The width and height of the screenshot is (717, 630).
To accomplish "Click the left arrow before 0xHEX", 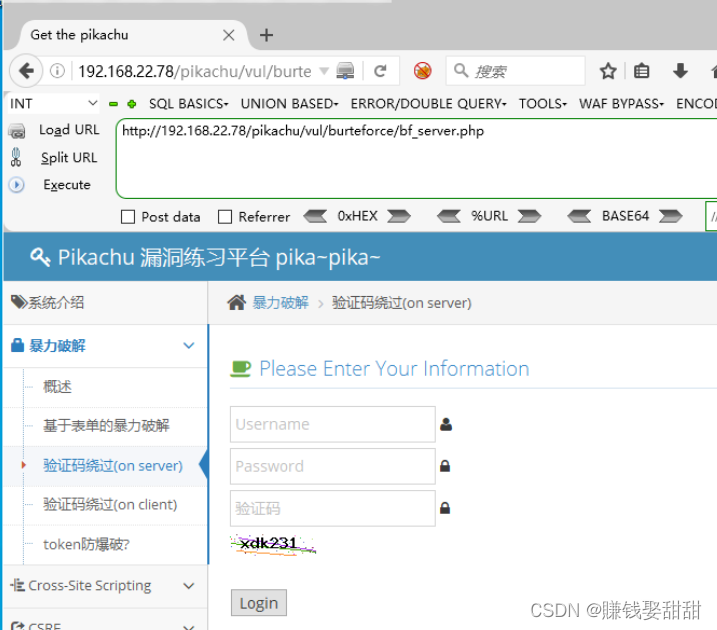I will [x=315, y=216].
